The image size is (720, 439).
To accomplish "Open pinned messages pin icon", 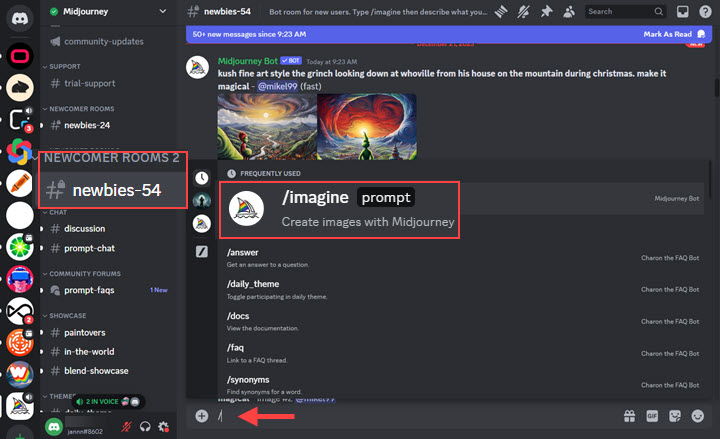I will (x=546, y=12).
